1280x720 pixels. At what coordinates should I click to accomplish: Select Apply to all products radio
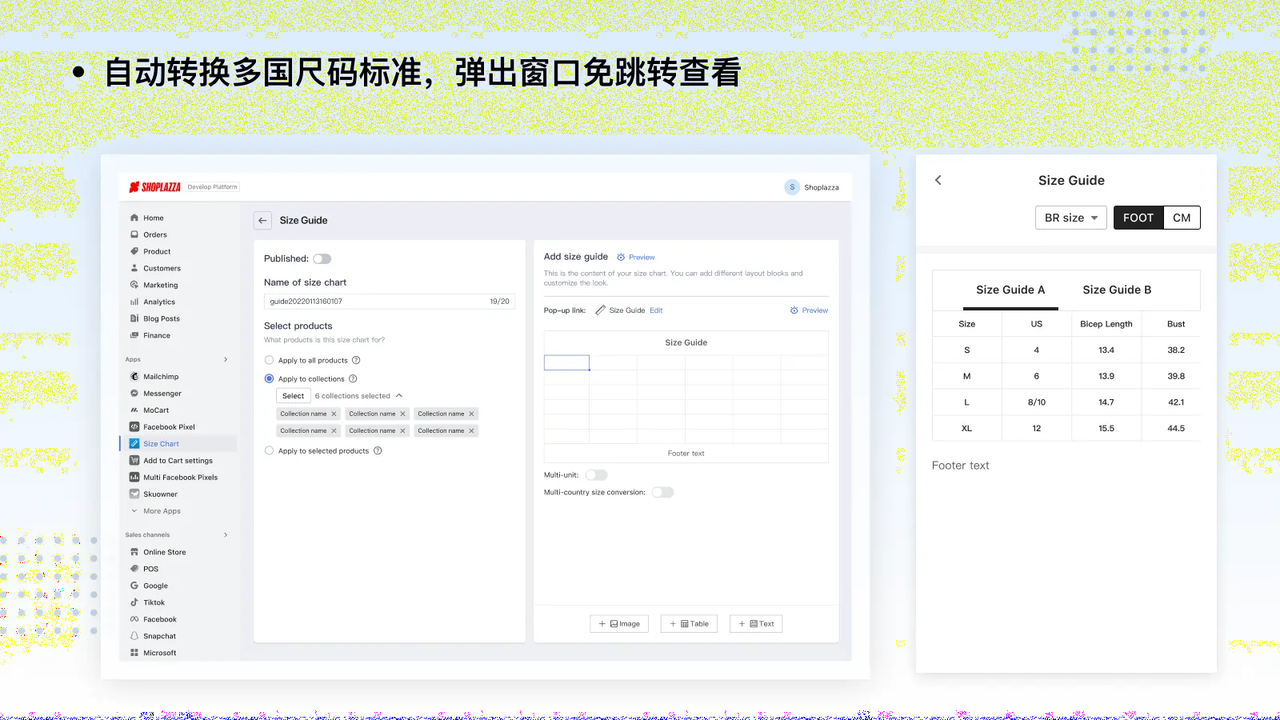coord(269,360)
